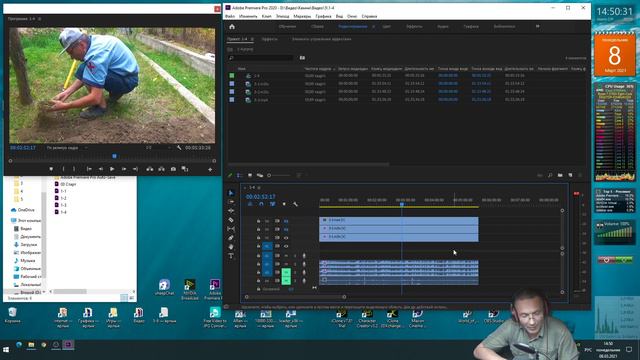640x360 pixels.
Task: Click New Item icon in Project panel
Action: pyautogui.click(x=570, y=175)
